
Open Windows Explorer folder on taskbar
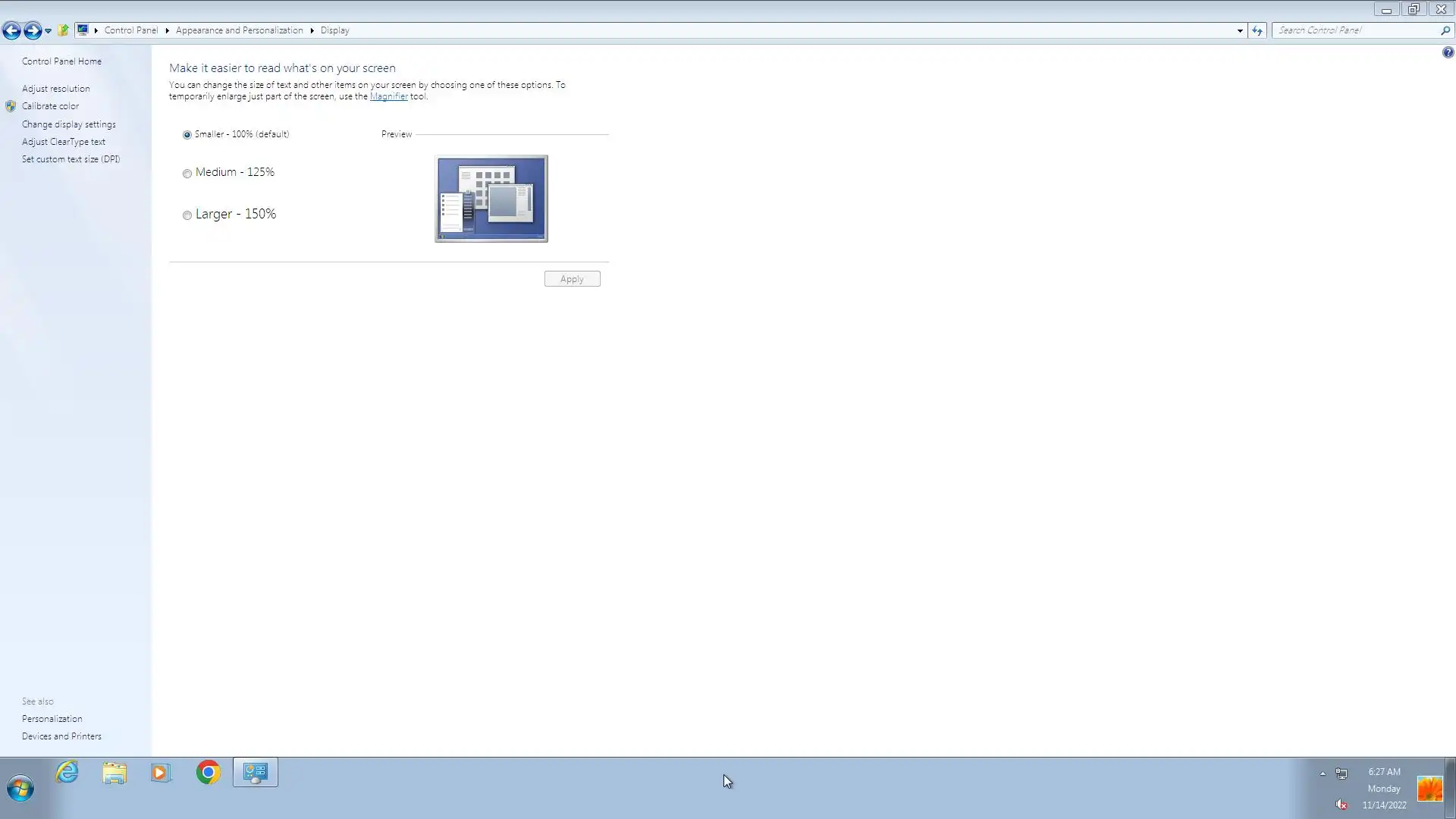pos(115,773)
